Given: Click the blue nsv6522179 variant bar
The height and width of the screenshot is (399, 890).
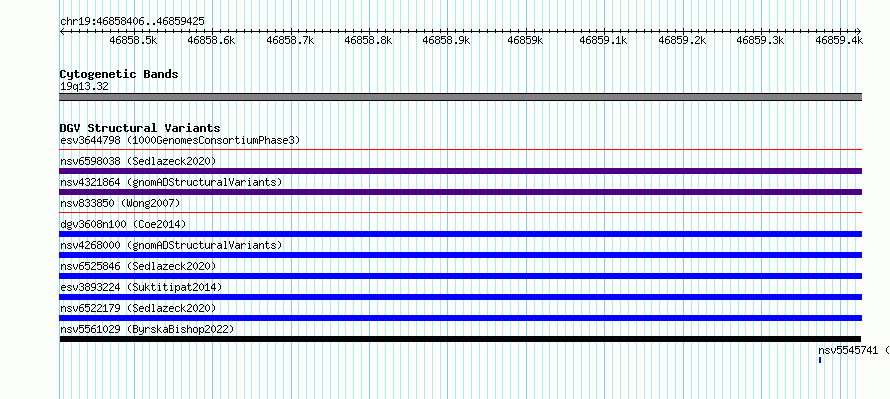Looking at the screenshot, I should (461, 318).
